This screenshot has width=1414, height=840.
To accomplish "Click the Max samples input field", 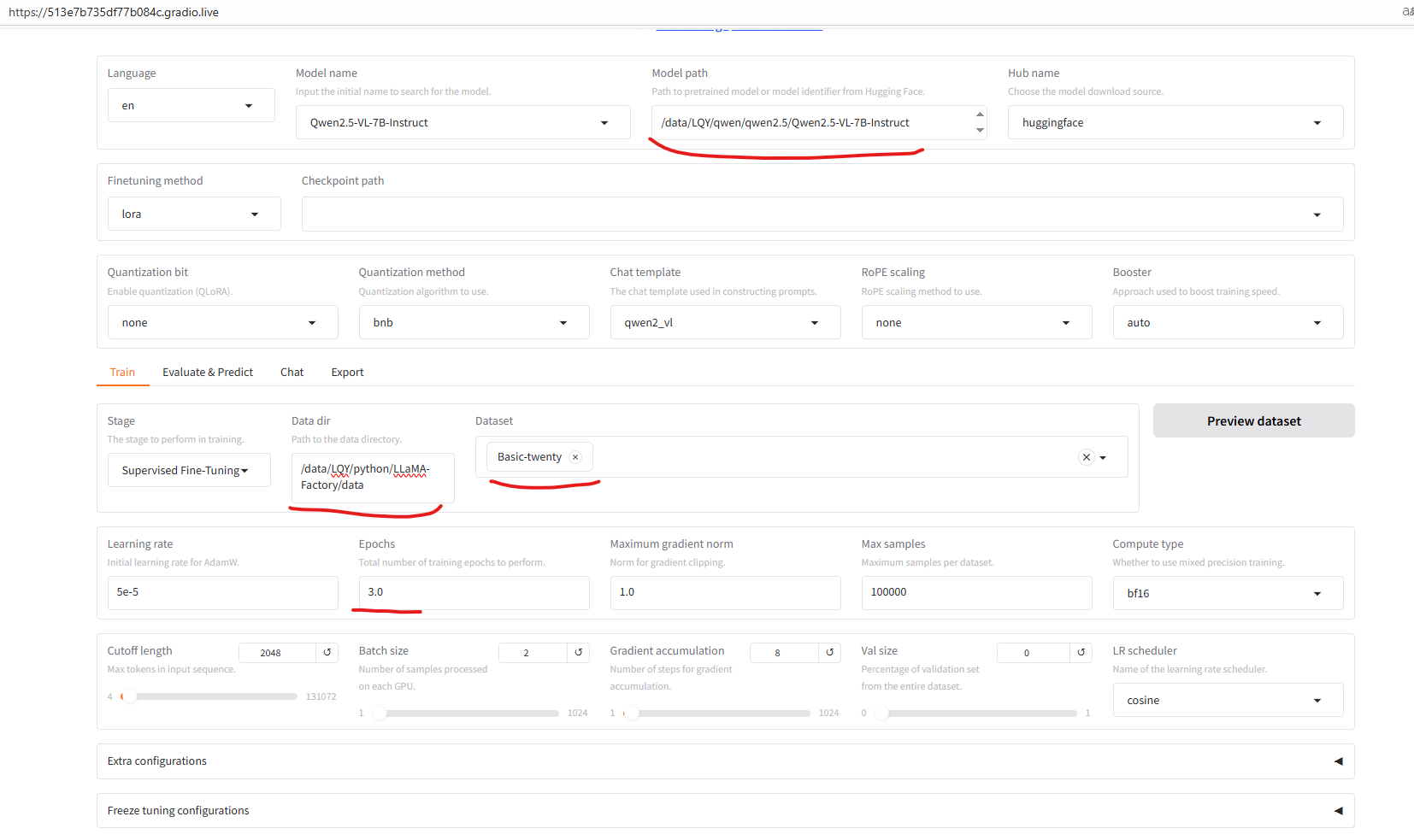I will 976,592.
